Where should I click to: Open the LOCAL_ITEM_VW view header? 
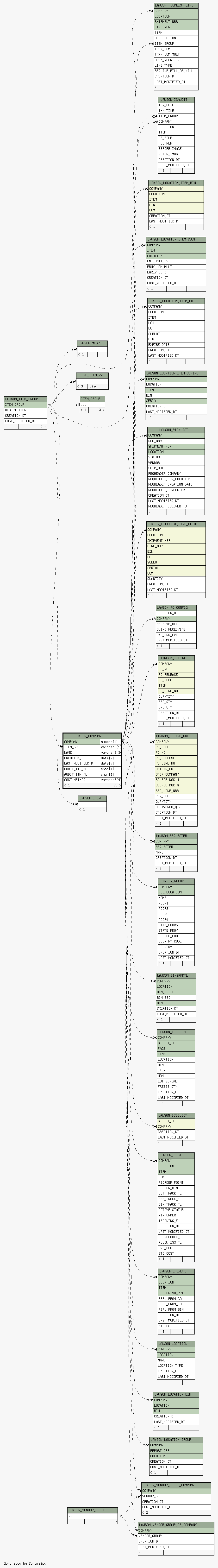(92, 376)
